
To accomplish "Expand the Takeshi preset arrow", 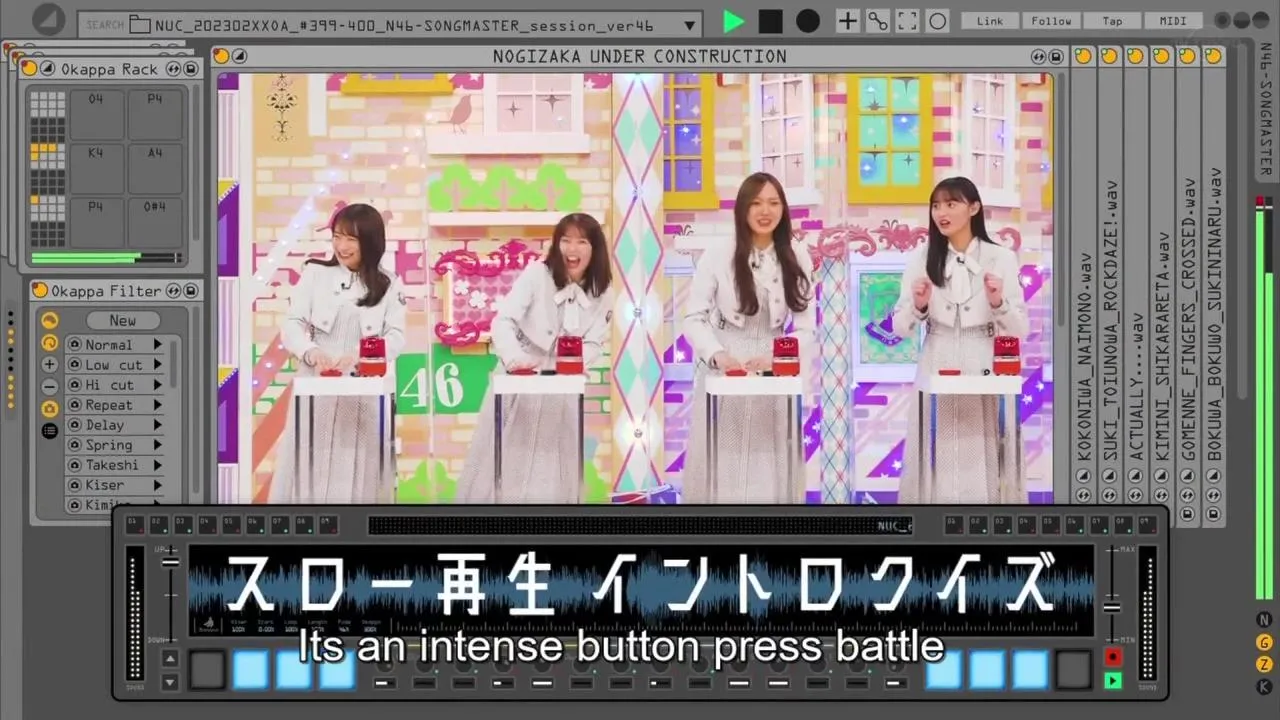I will [157, 465].
